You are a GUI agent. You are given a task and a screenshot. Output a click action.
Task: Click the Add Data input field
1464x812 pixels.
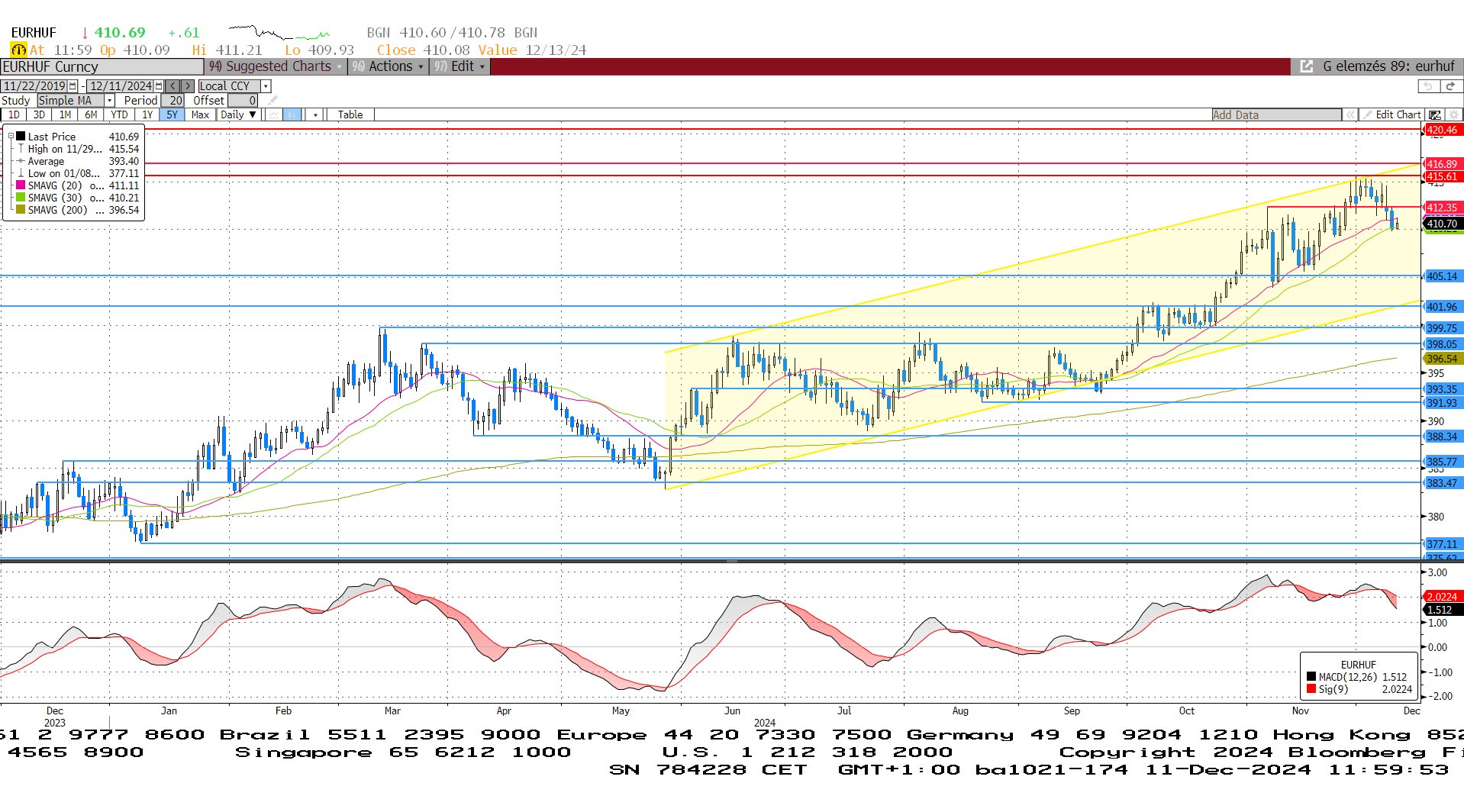click(x=1276, y=114)
